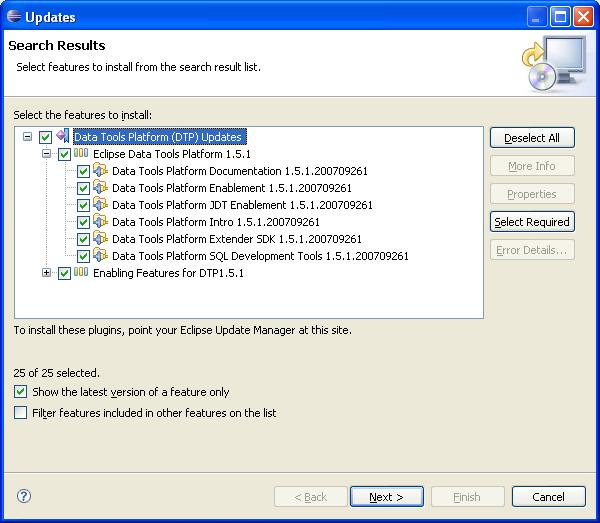Select Enabling Features for DTP1.5.1 row
Screen dimensions: 600x523
168,273
